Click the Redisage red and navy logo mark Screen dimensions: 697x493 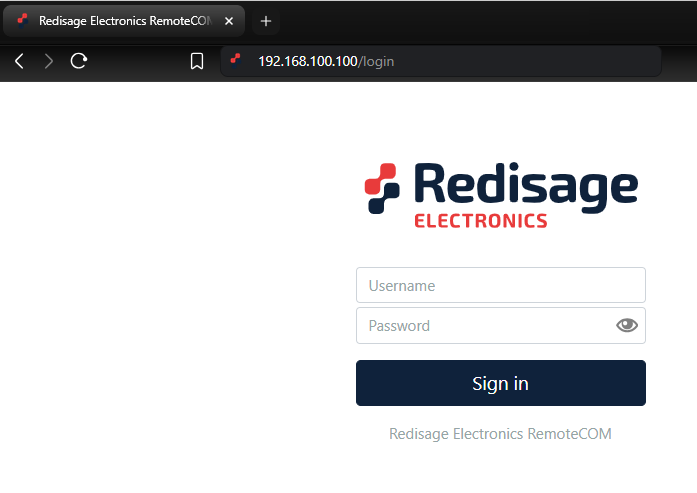tap(382, 188)
